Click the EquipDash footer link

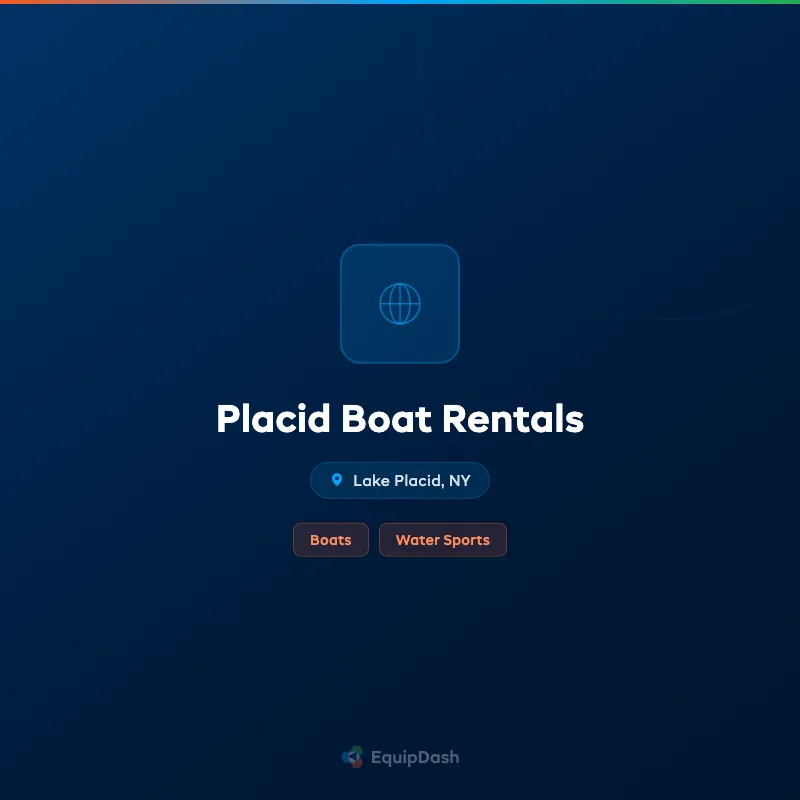[400, 757]
